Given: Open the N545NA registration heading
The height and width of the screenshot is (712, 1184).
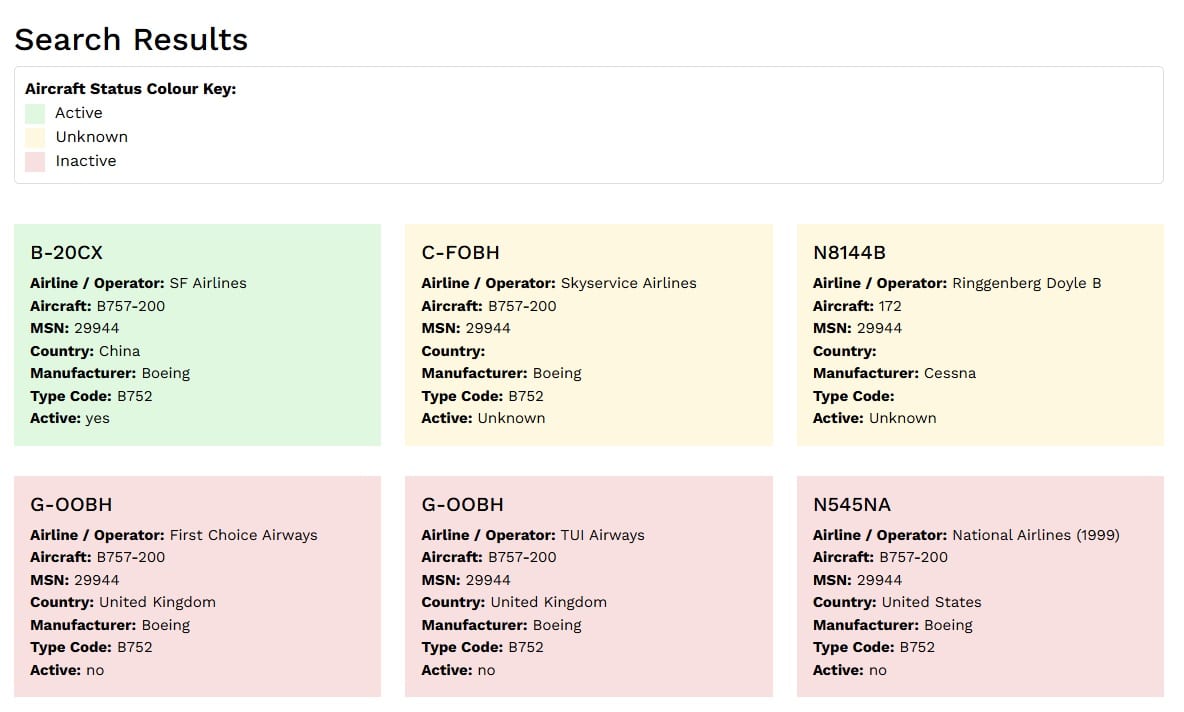Looking at the screenshot, I should (851, 504).
